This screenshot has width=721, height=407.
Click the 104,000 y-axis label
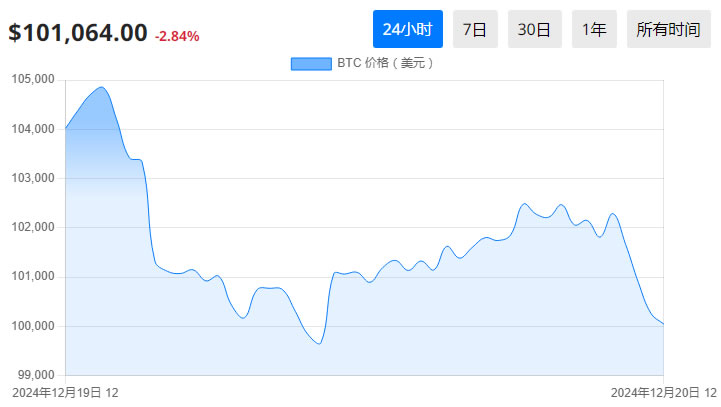click(x=32, y=129)
